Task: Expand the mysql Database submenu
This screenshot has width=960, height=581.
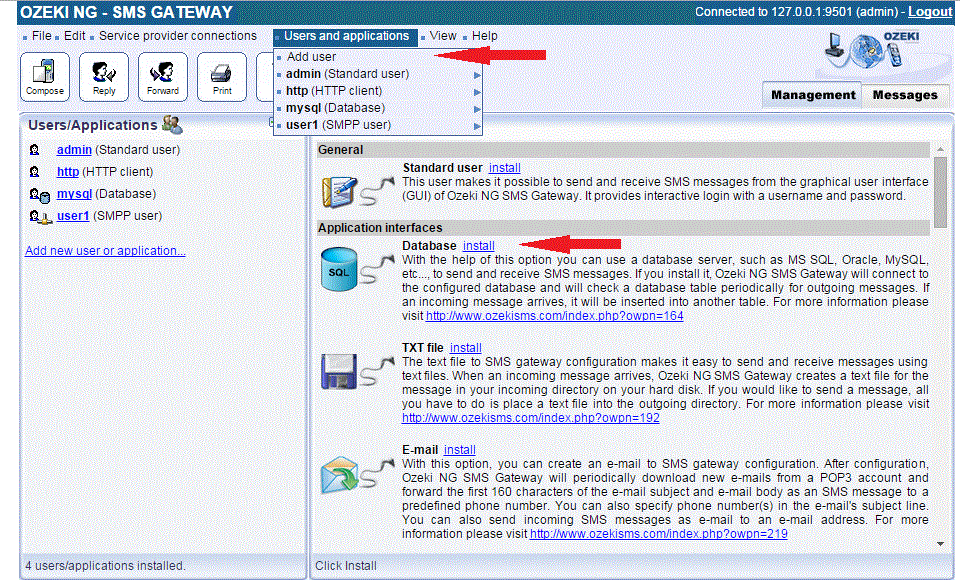Action: coord(477,107)
